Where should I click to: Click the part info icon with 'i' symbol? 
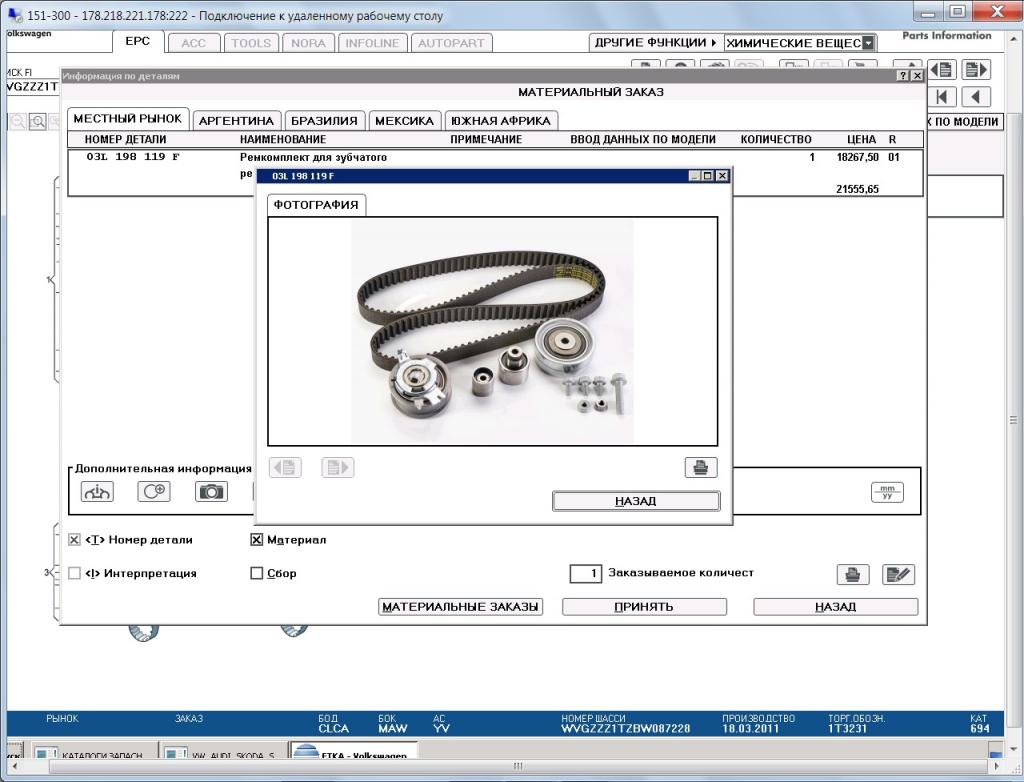(97, 491)
